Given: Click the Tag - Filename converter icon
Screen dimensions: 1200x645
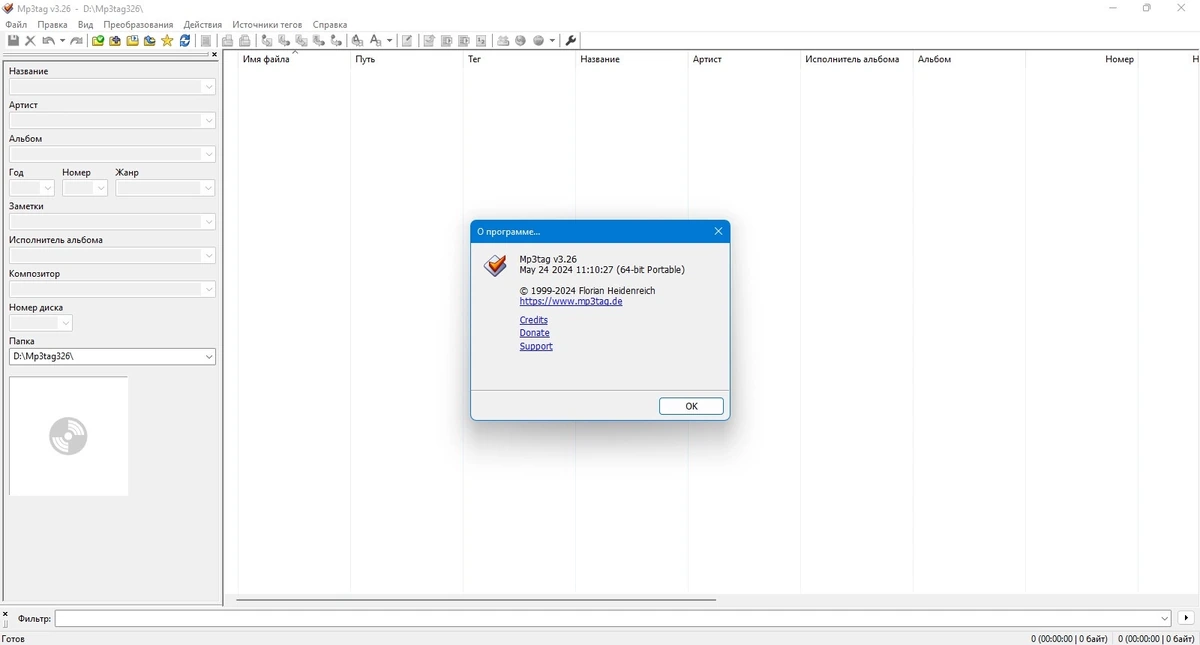Looking at the screenshot, I should (x=267, y=41).
